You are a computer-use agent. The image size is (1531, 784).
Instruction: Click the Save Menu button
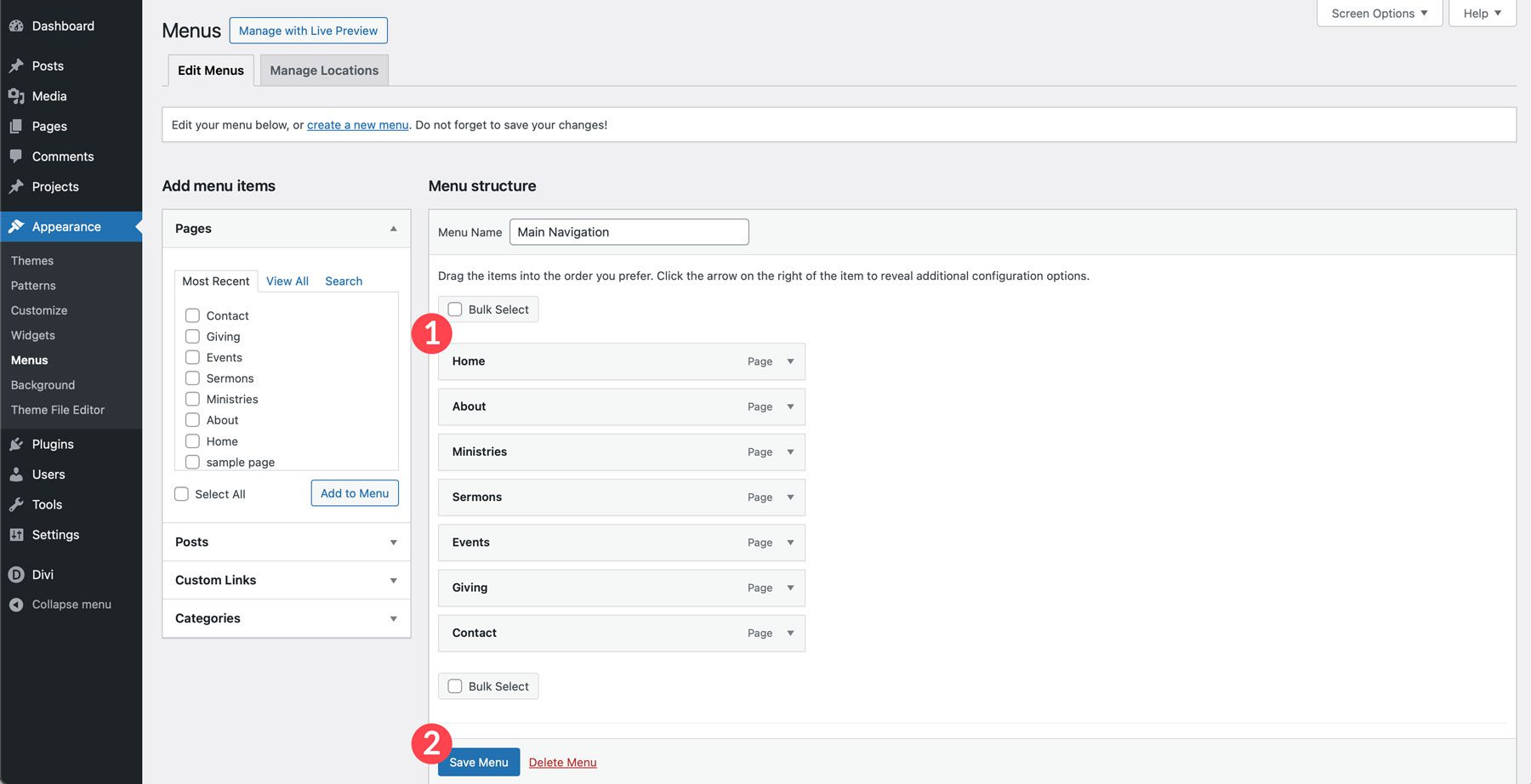click(x=478, y=762)
